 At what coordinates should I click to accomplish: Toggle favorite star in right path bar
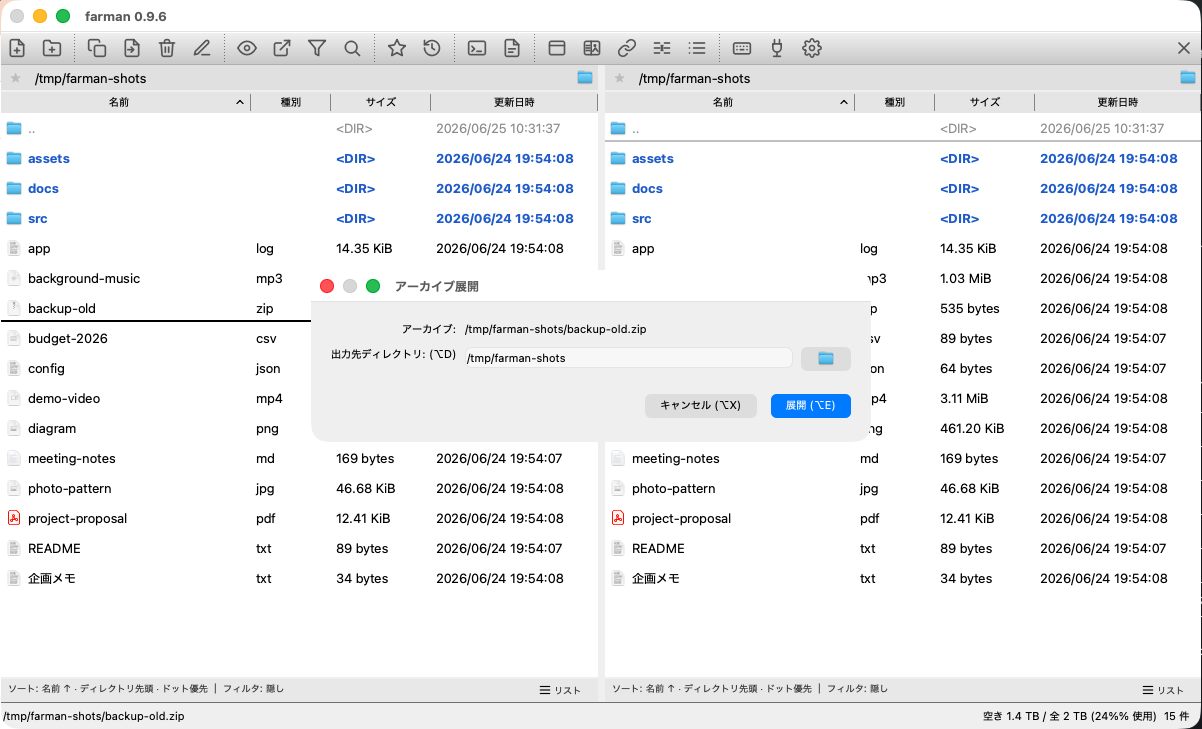[x=619, y=78]
